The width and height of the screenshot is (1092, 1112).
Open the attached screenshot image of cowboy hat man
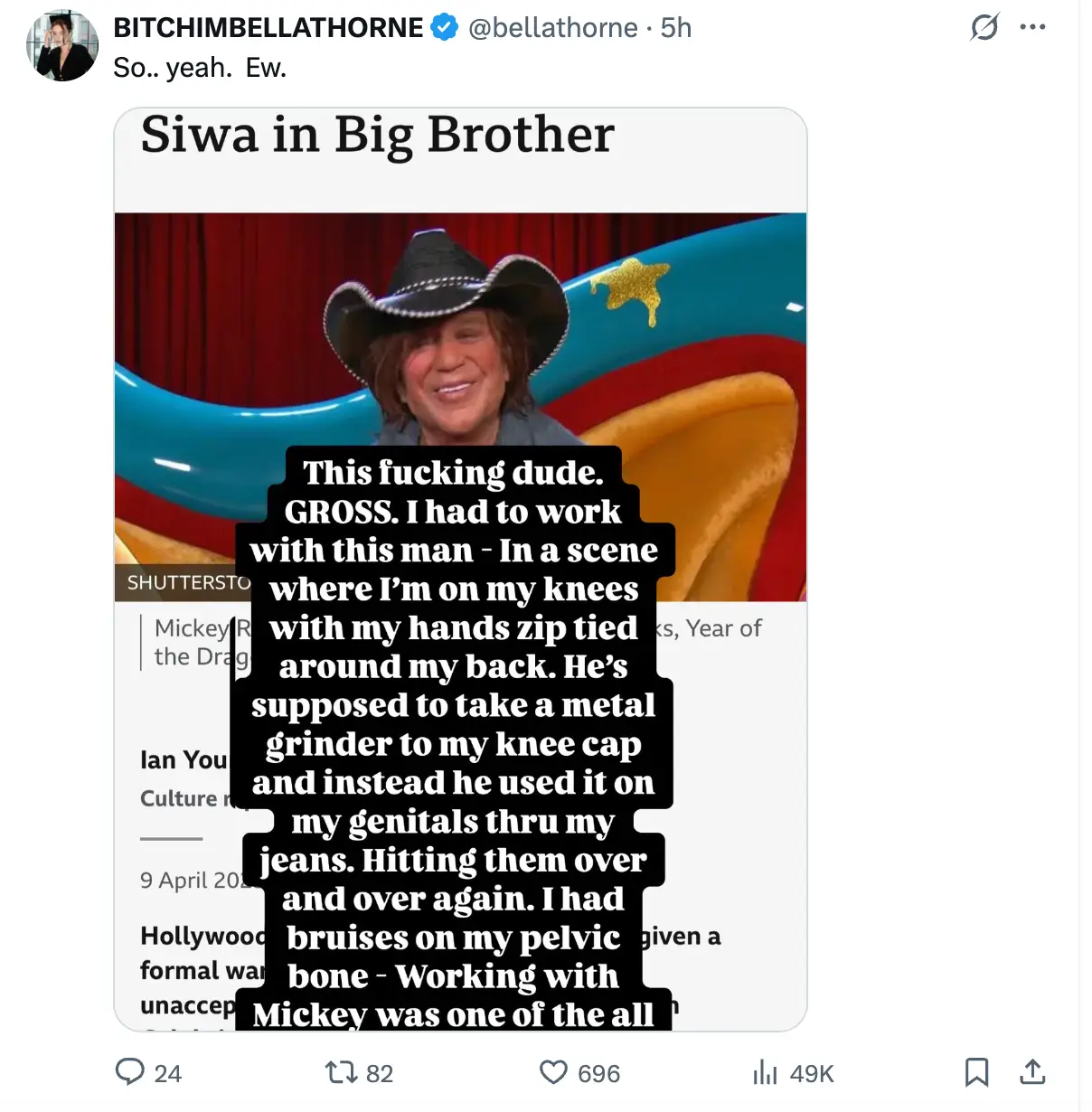tap(460, 570)
